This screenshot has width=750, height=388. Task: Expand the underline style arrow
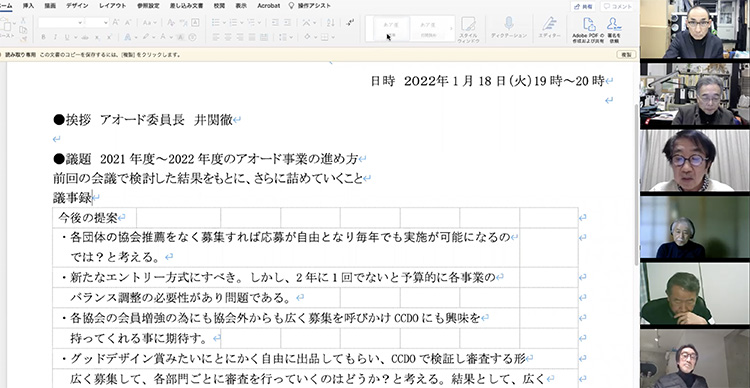click(76, 37)
